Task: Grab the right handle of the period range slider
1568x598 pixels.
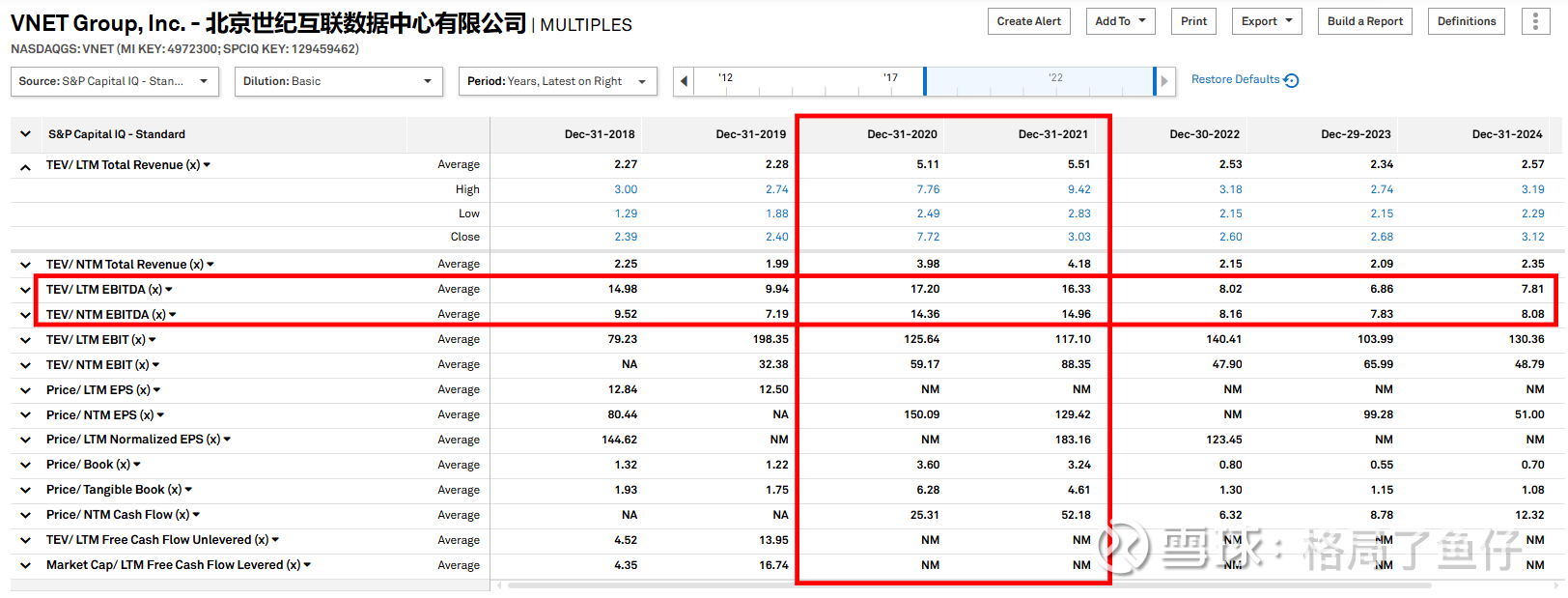Action: pos(1155,81)
